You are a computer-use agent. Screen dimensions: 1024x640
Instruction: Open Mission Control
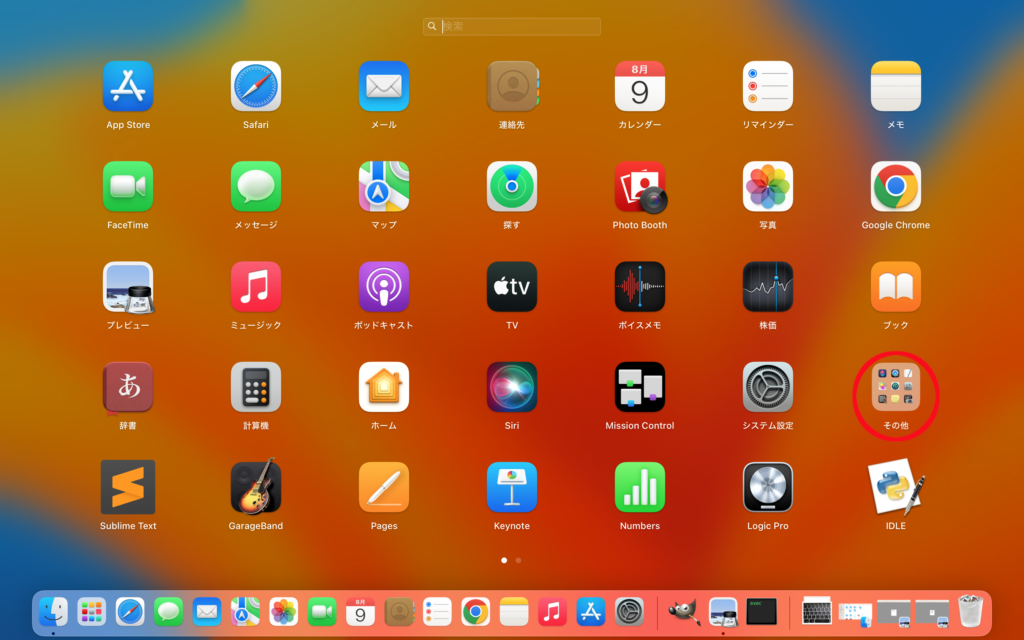(640, 387)
